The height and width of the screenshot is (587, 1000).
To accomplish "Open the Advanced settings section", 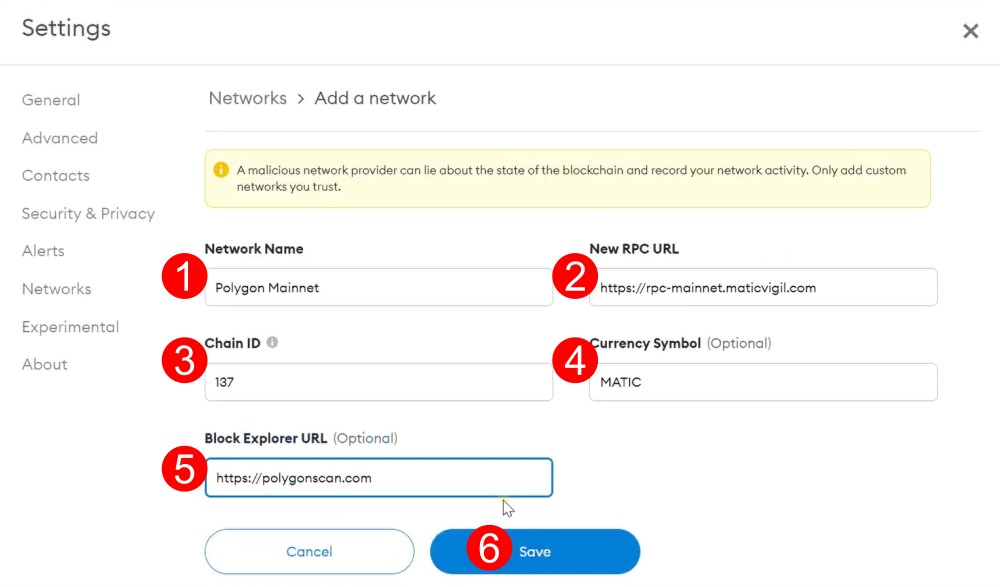I will pyautogui.click(x=60, y=138).
